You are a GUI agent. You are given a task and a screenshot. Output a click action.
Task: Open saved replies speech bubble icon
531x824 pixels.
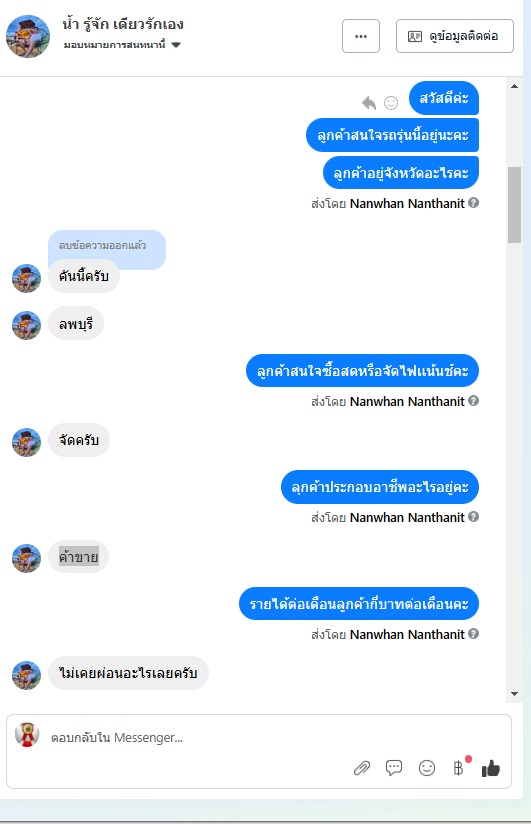tap(394, 768)
